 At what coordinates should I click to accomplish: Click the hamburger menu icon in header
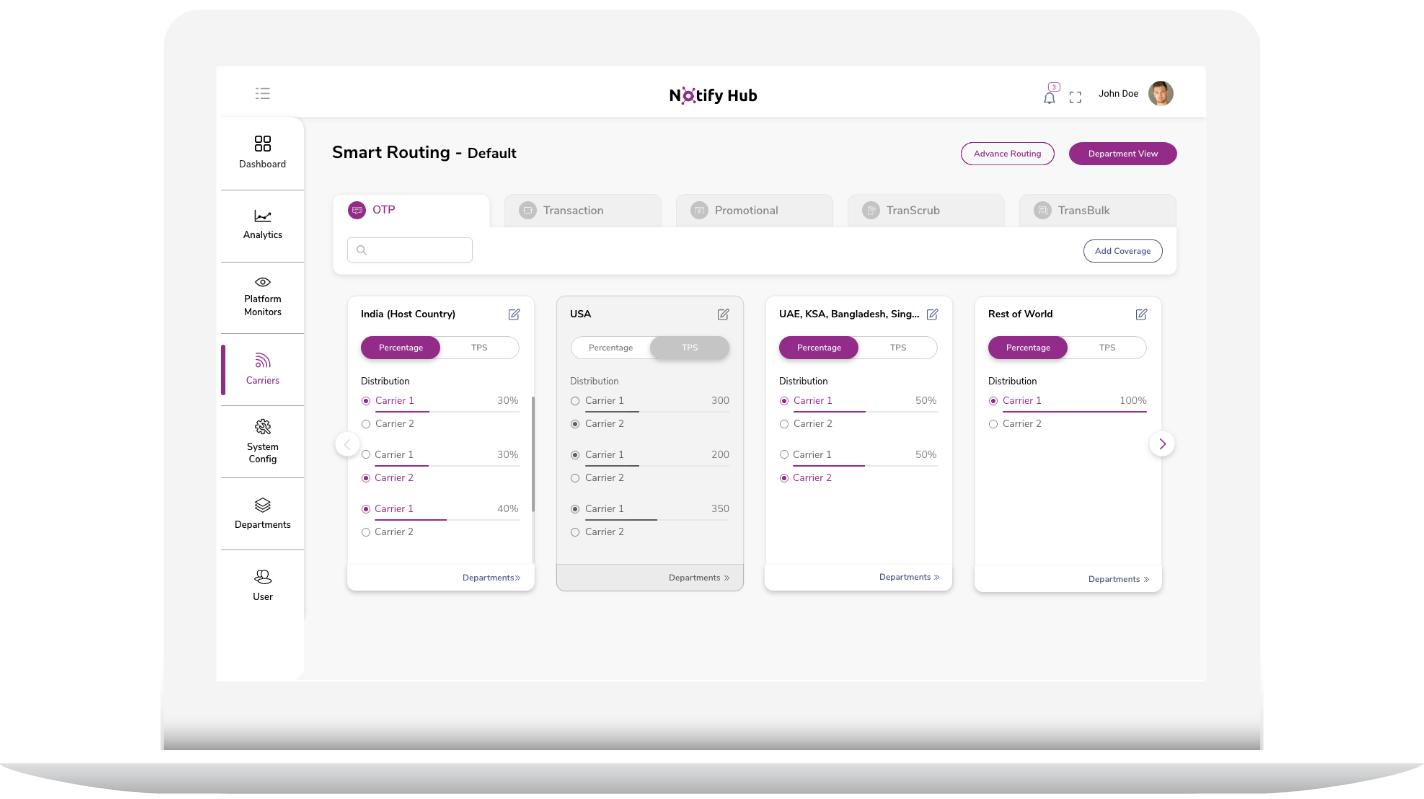(x=262, y=94)
